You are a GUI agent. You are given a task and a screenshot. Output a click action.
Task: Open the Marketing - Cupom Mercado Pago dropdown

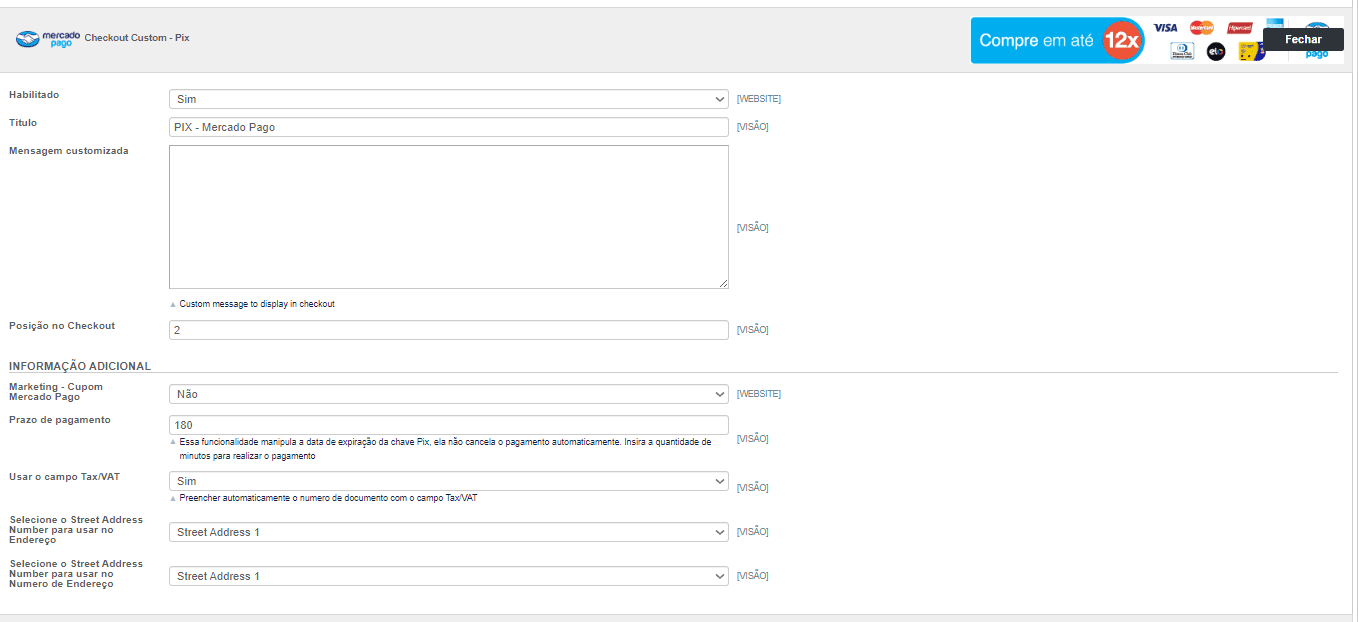click(449, 394)
